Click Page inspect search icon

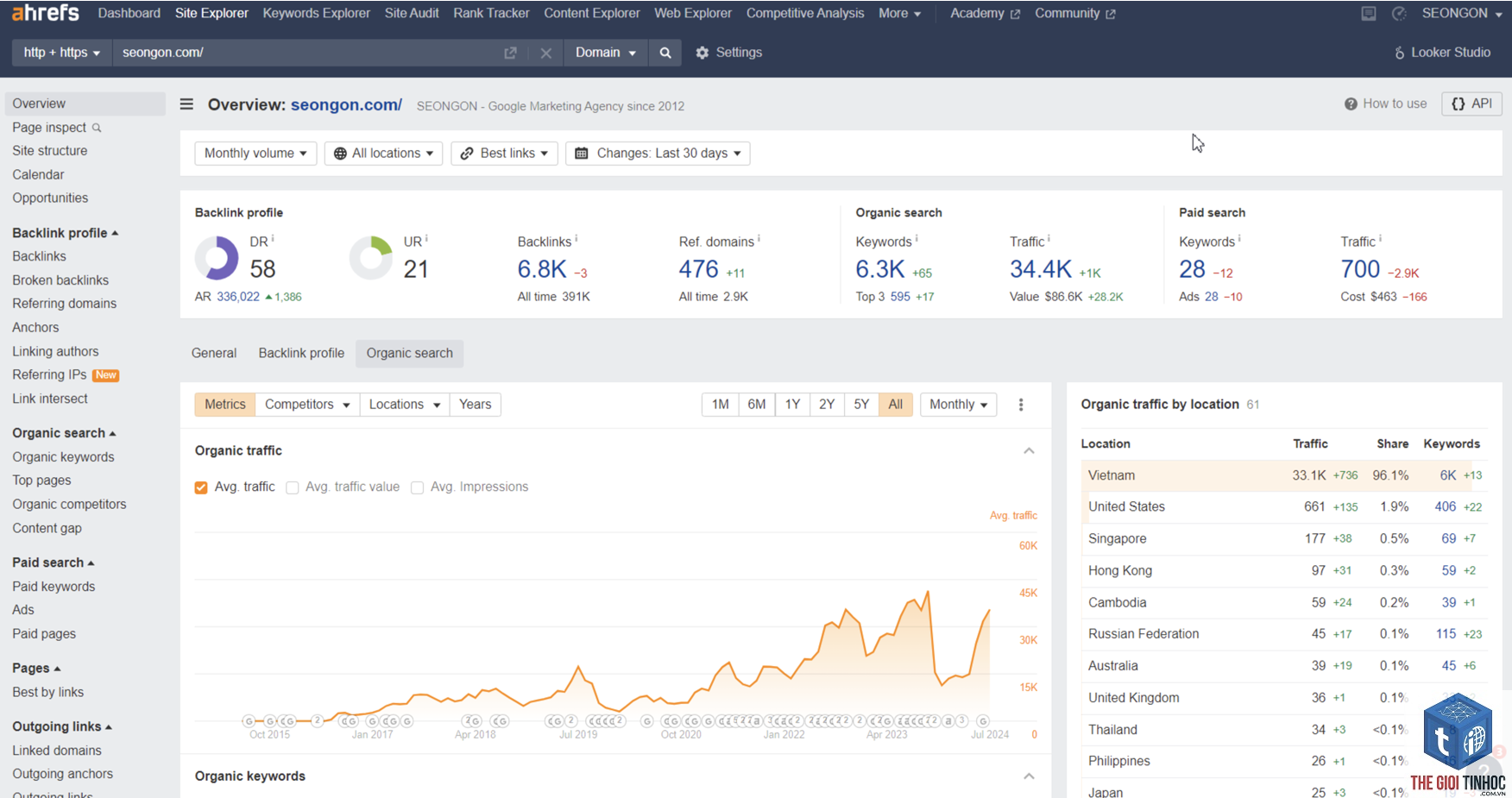tap(97, 128)
